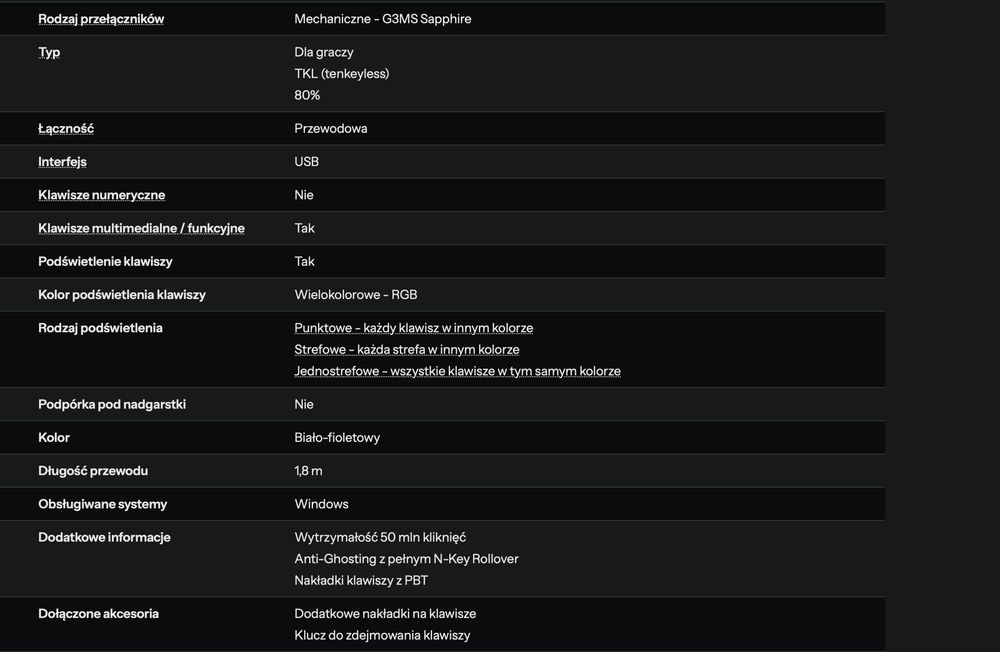Image resolution: width=1000 pixels, height=652 pixels.
Task: Click the 'Podpórka pod nadgarstki' row label
Action: click(112, 405)
